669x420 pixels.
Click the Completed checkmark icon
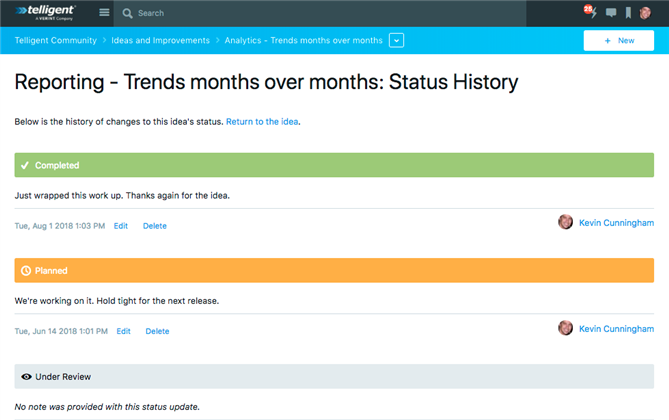pyautogui.click(x=25, y=165)
